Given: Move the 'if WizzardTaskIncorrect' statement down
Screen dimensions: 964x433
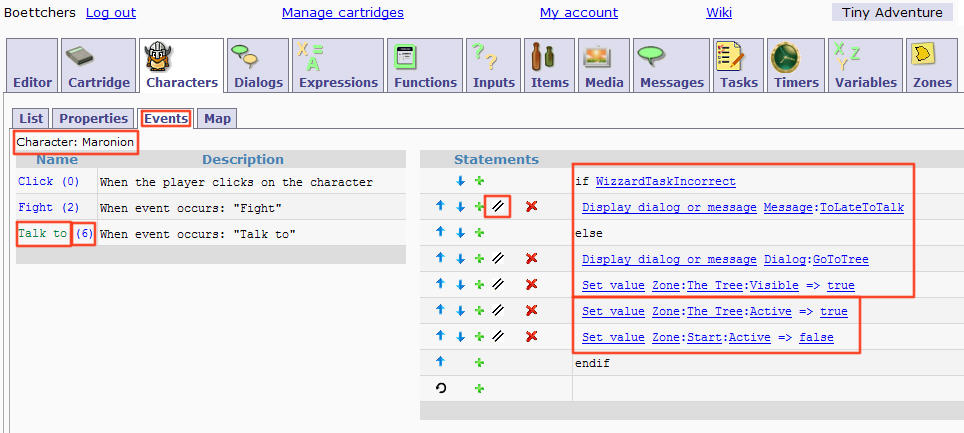Looking at the screenshot, I should coord(460,181).
